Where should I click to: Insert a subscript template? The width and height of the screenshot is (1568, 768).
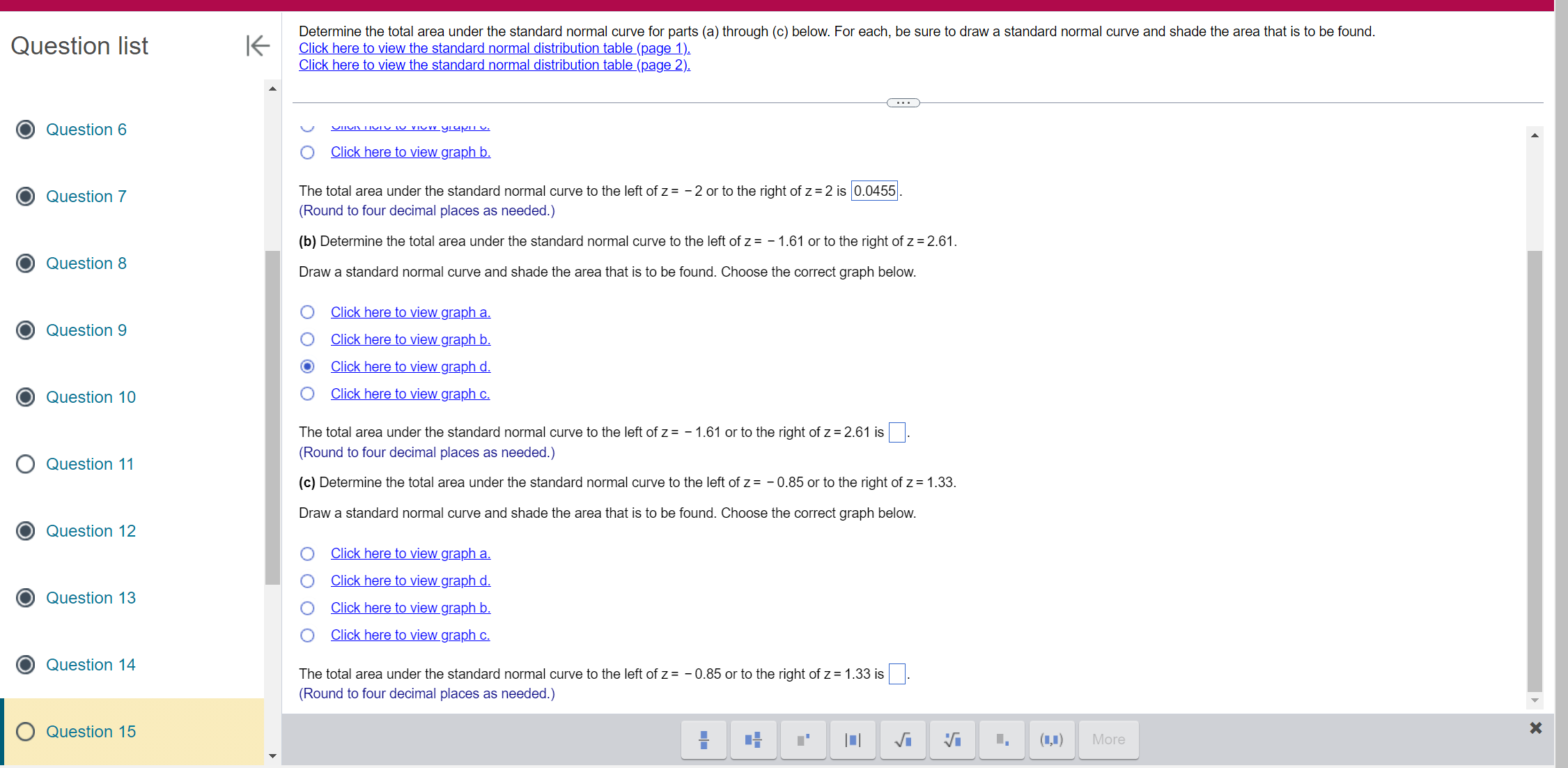click(x=1002, y=739)
